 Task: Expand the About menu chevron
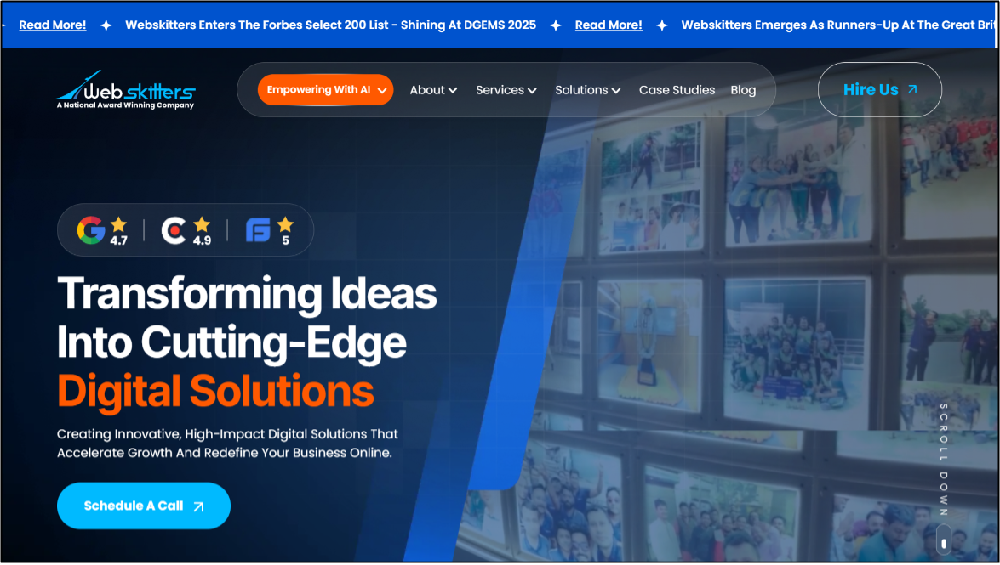click(x=453, y=91)
